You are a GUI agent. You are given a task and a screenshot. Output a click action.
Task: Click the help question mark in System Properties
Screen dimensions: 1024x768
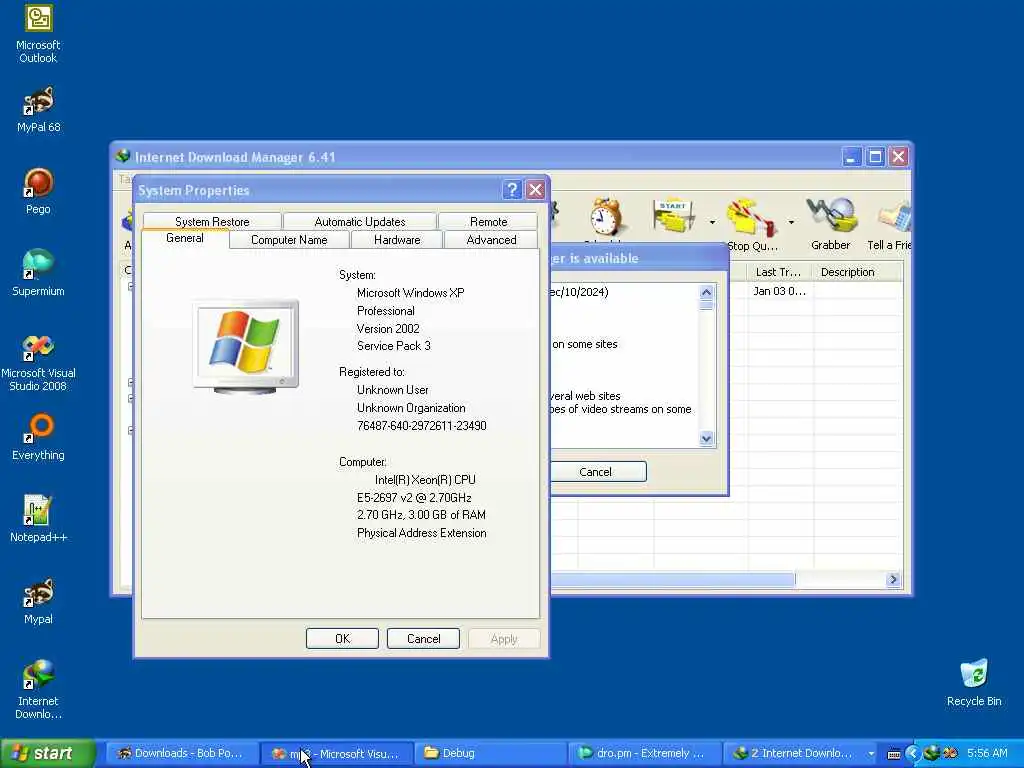pyautogui.click(x=512, y=189)
